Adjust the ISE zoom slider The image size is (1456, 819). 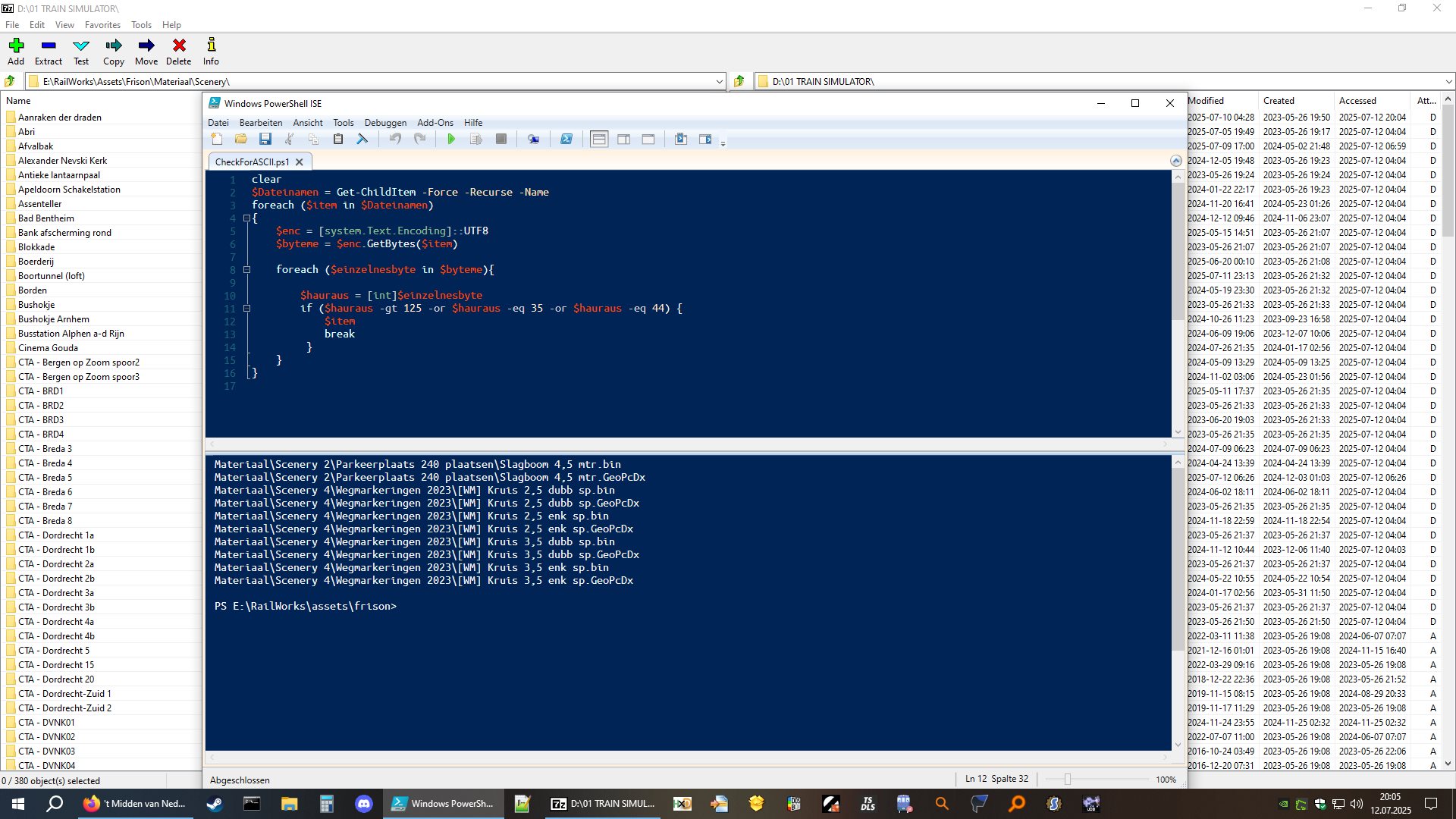pos(1068,780)
